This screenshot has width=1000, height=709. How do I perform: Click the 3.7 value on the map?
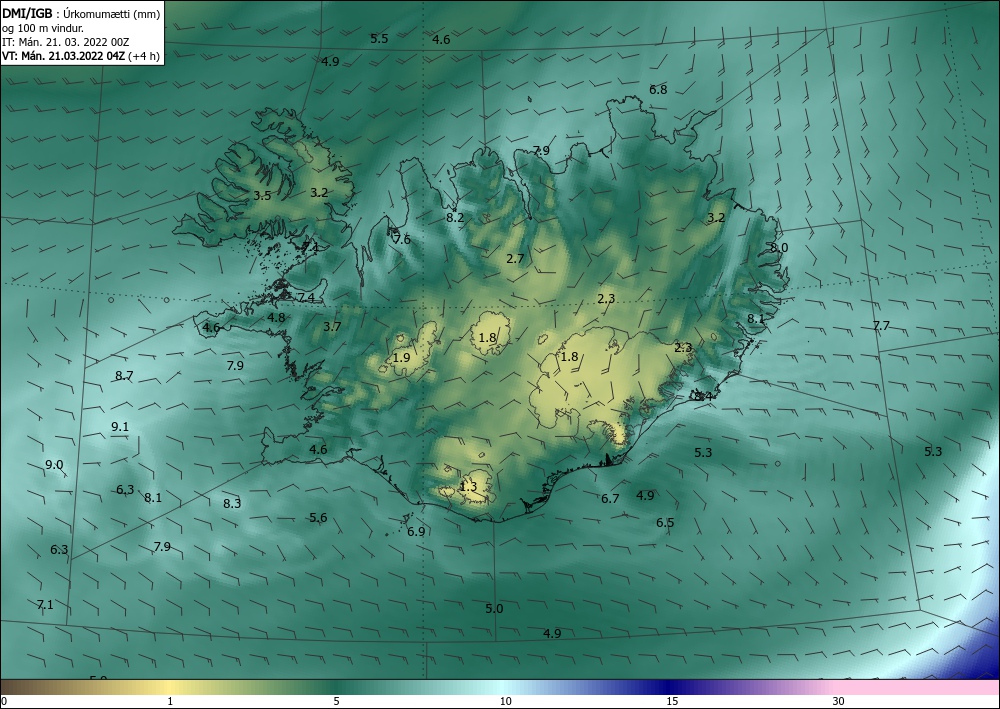(332, 326)
